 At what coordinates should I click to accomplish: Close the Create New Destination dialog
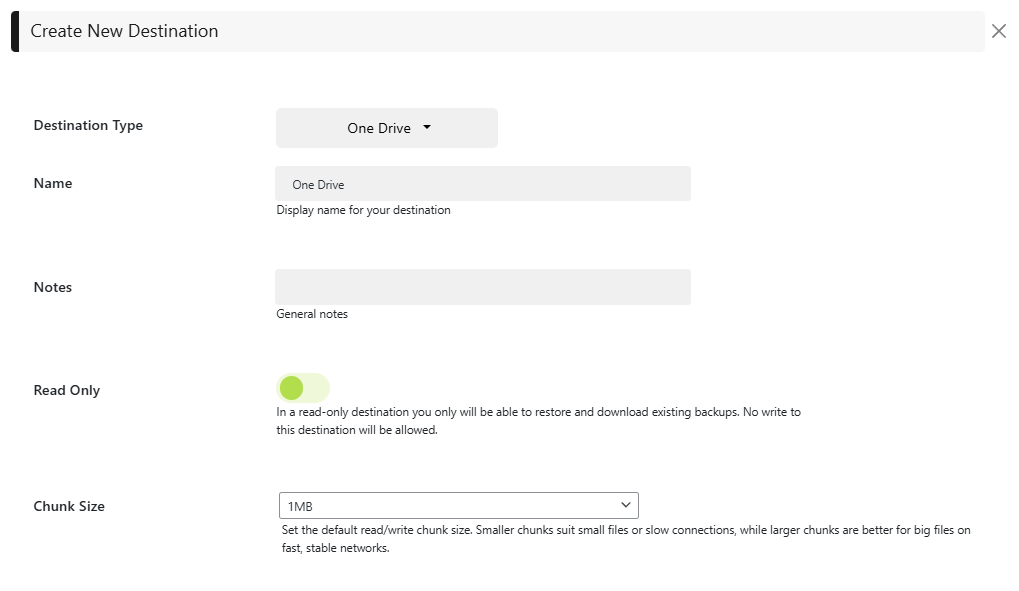(998, 31)
